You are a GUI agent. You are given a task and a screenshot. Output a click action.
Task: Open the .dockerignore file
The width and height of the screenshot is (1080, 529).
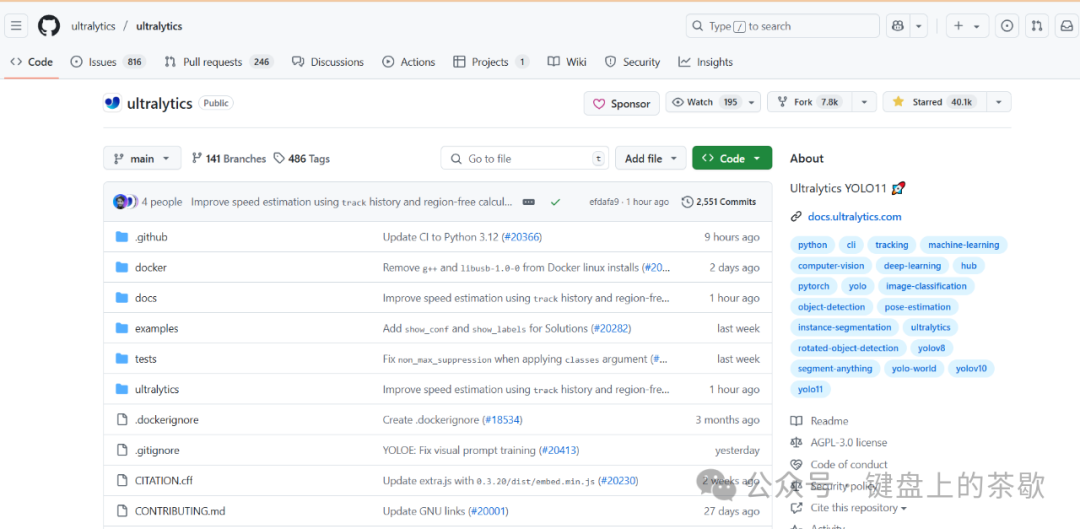[167, 419]
